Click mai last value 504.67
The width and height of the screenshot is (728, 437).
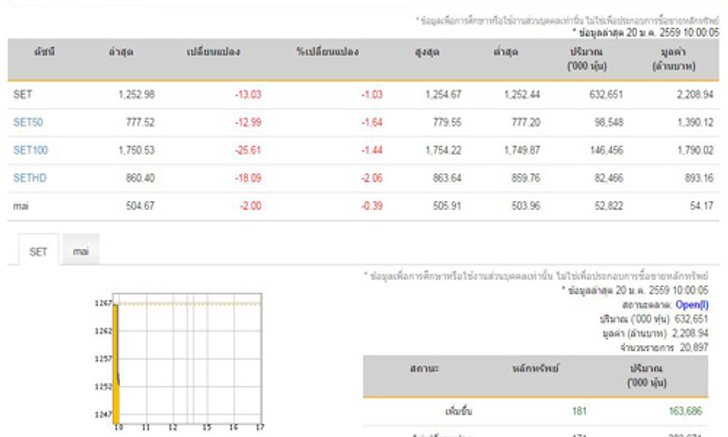tap(140, 206)
